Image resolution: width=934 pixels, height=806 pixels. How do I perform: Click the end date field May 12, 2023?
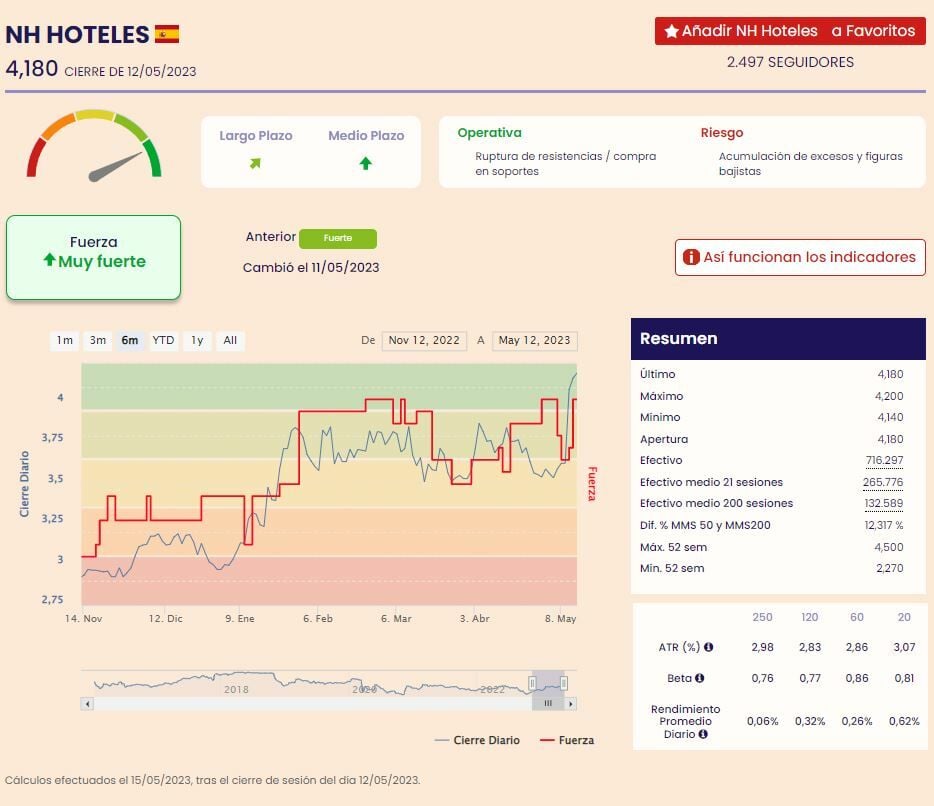pyautogui.click(x=534, y=340)
